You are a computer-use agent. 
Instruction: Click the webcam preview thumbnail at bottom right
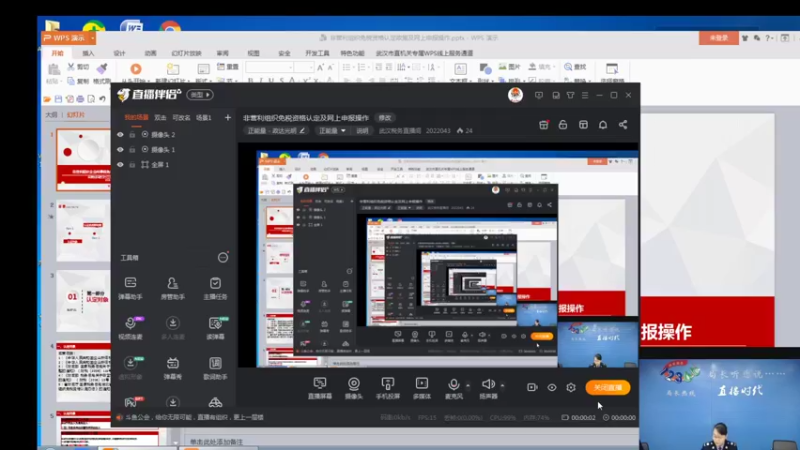(x=719, y=405)
